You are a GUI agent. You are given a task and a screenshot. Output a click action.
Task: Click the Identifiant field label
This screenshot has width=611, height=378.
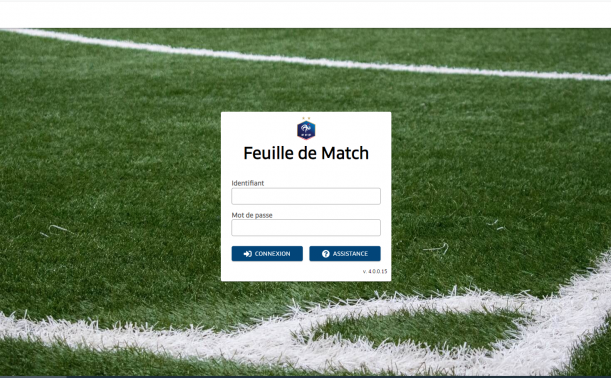coord(248,183)
